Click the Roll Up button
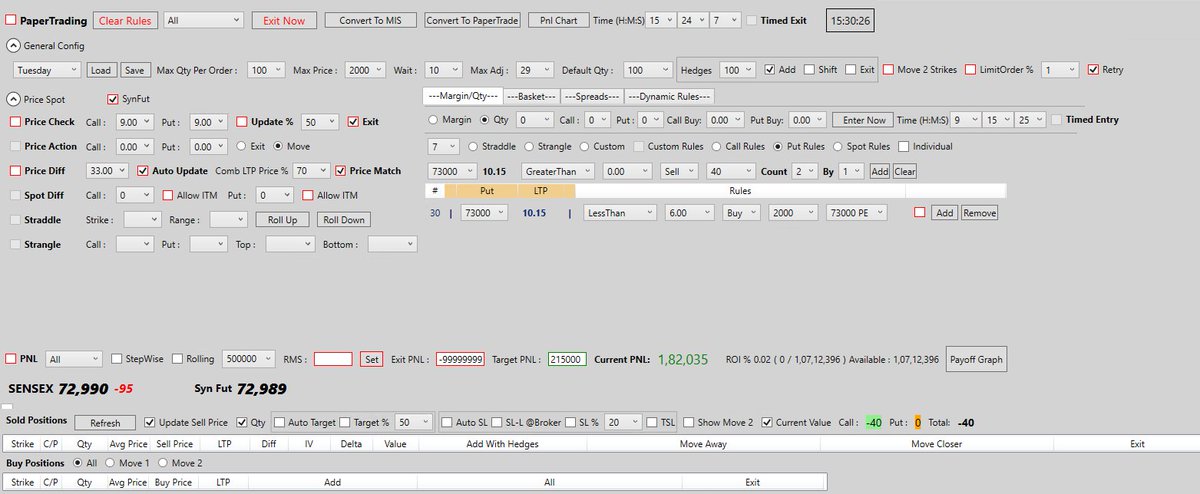This screenshot has width=1200, height=494. coord(283,220)
